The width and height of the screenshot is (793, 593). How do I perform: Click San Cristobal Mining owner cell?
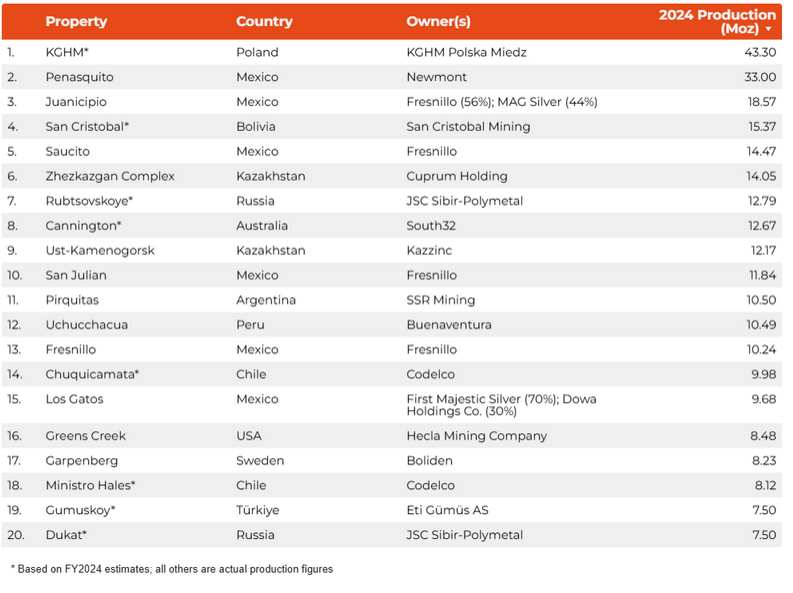pos(468,127)
